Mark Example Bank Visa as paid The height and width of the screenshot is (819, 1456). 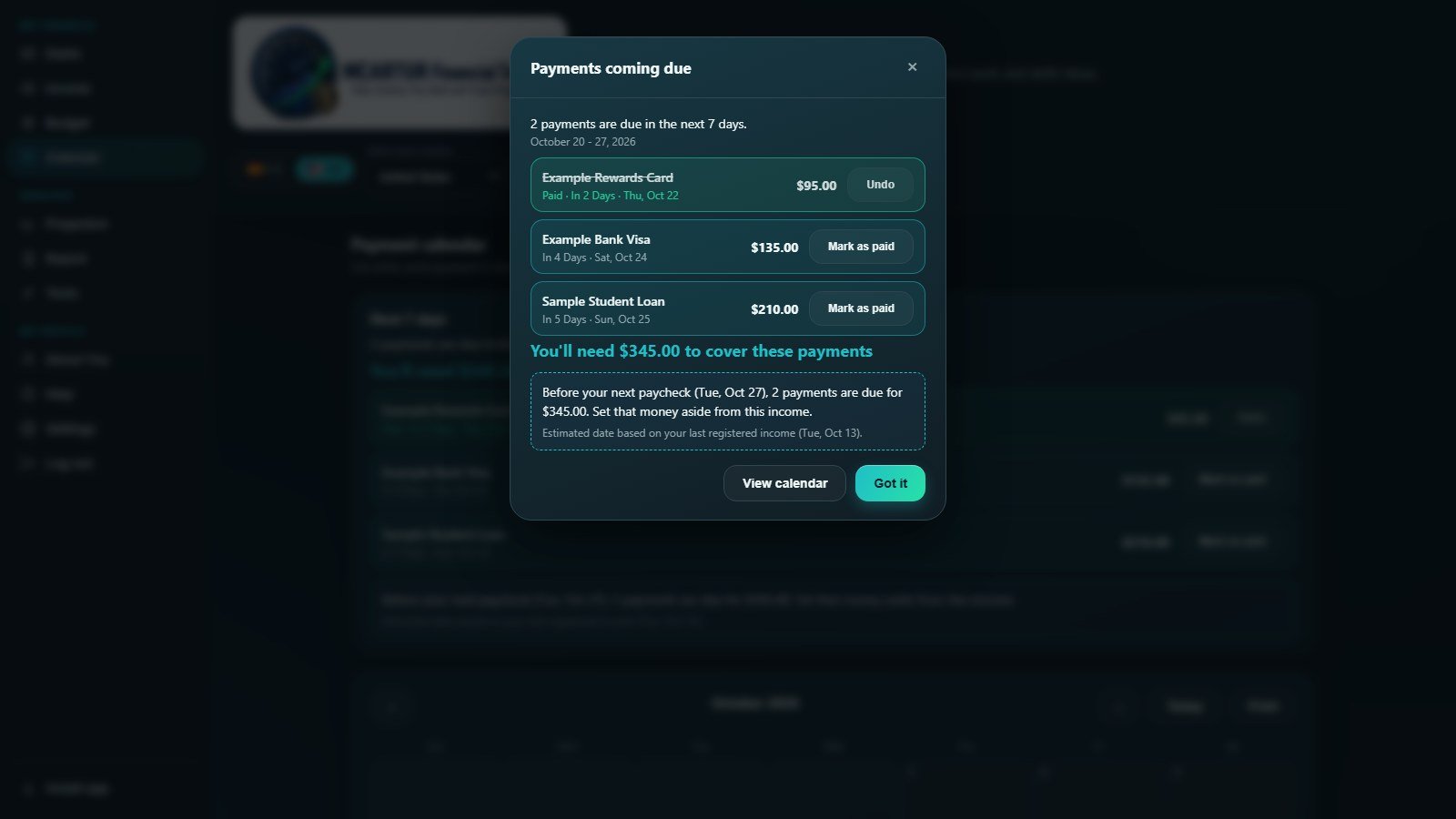tap(861, 247)
